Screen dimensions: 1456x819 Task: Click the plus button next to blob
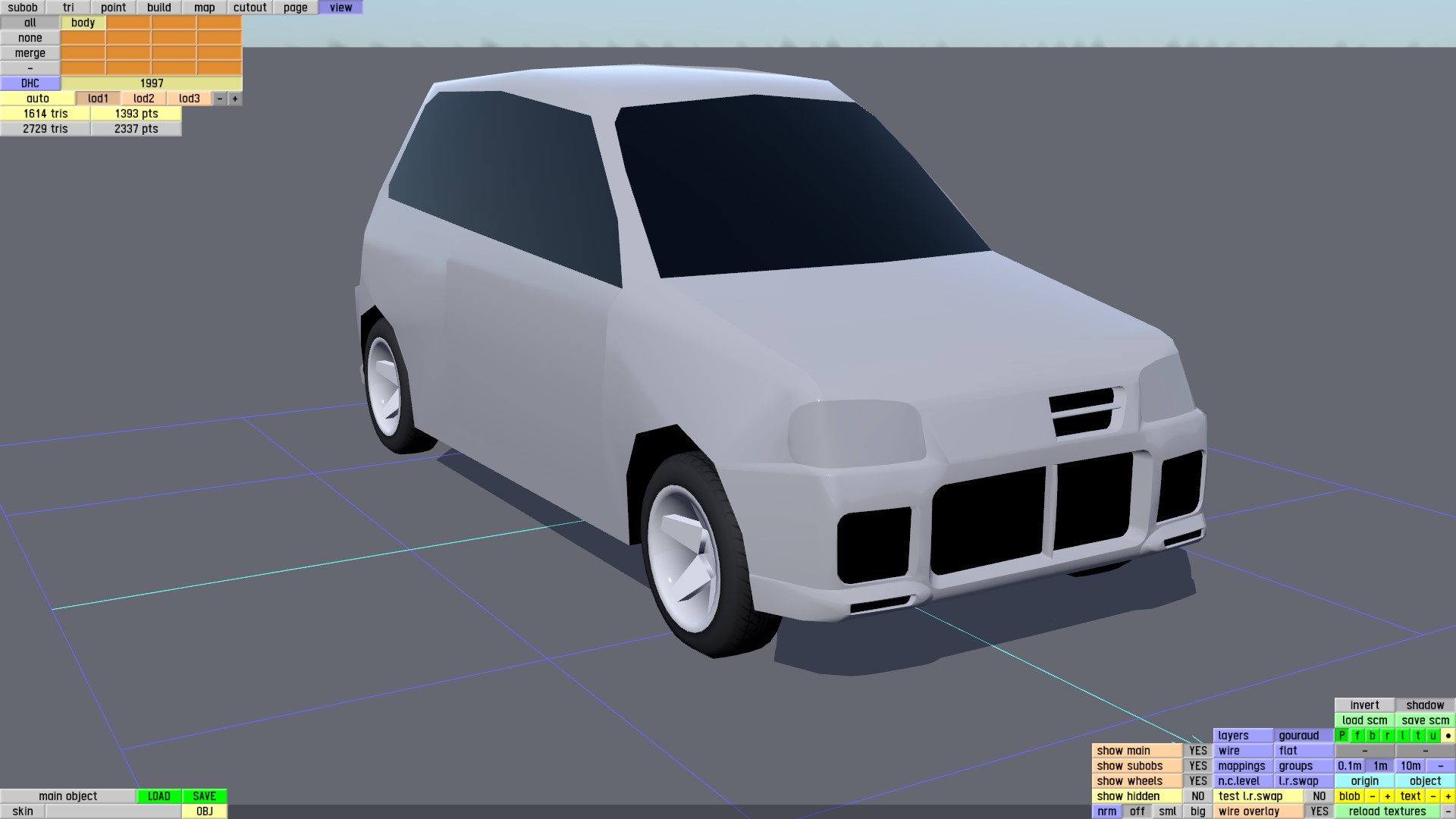point(1387,796)
